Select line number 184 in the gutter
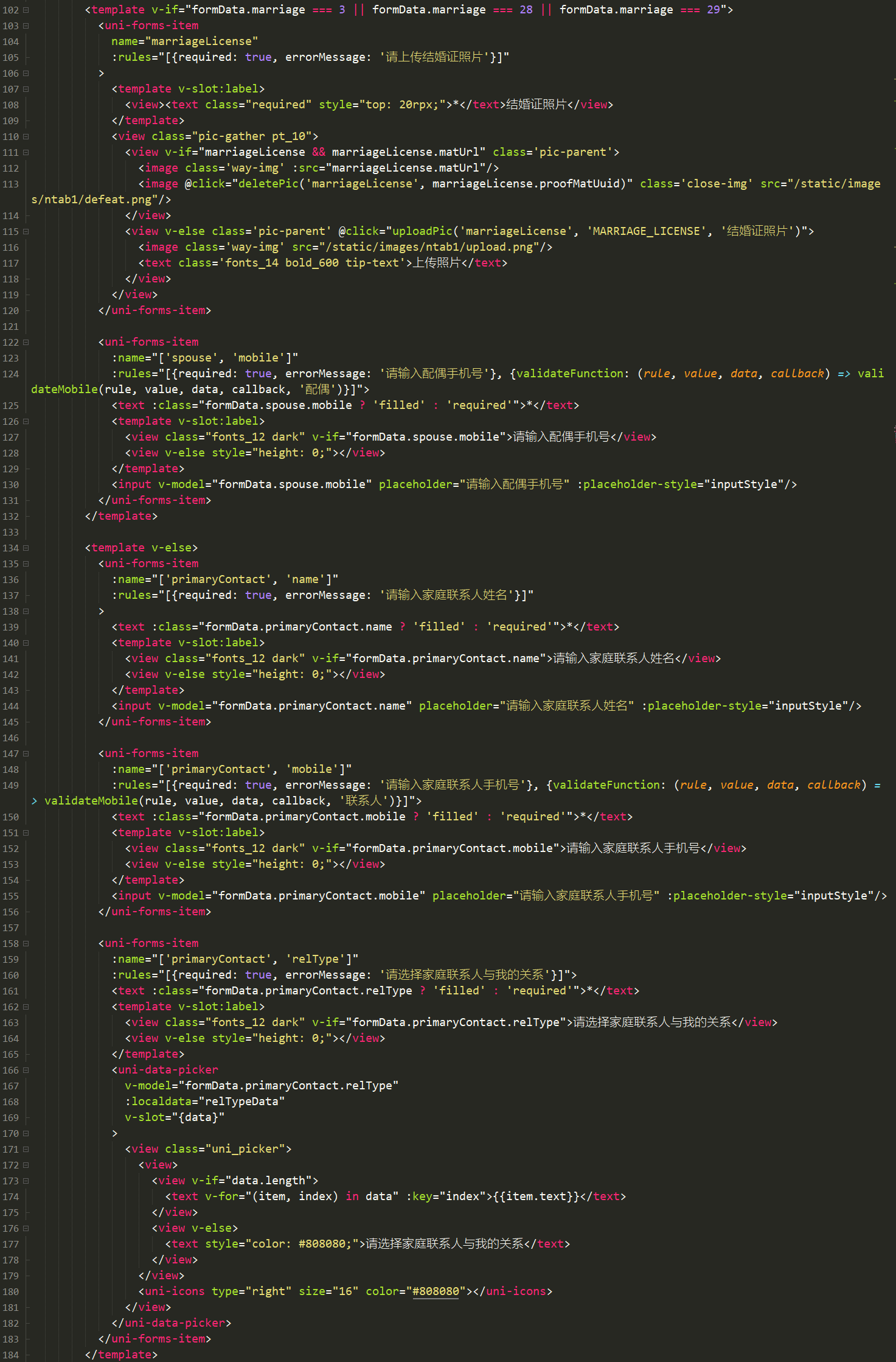Screen dimensions: 896x1362 pyautogui.click(x=10, y=1355)
